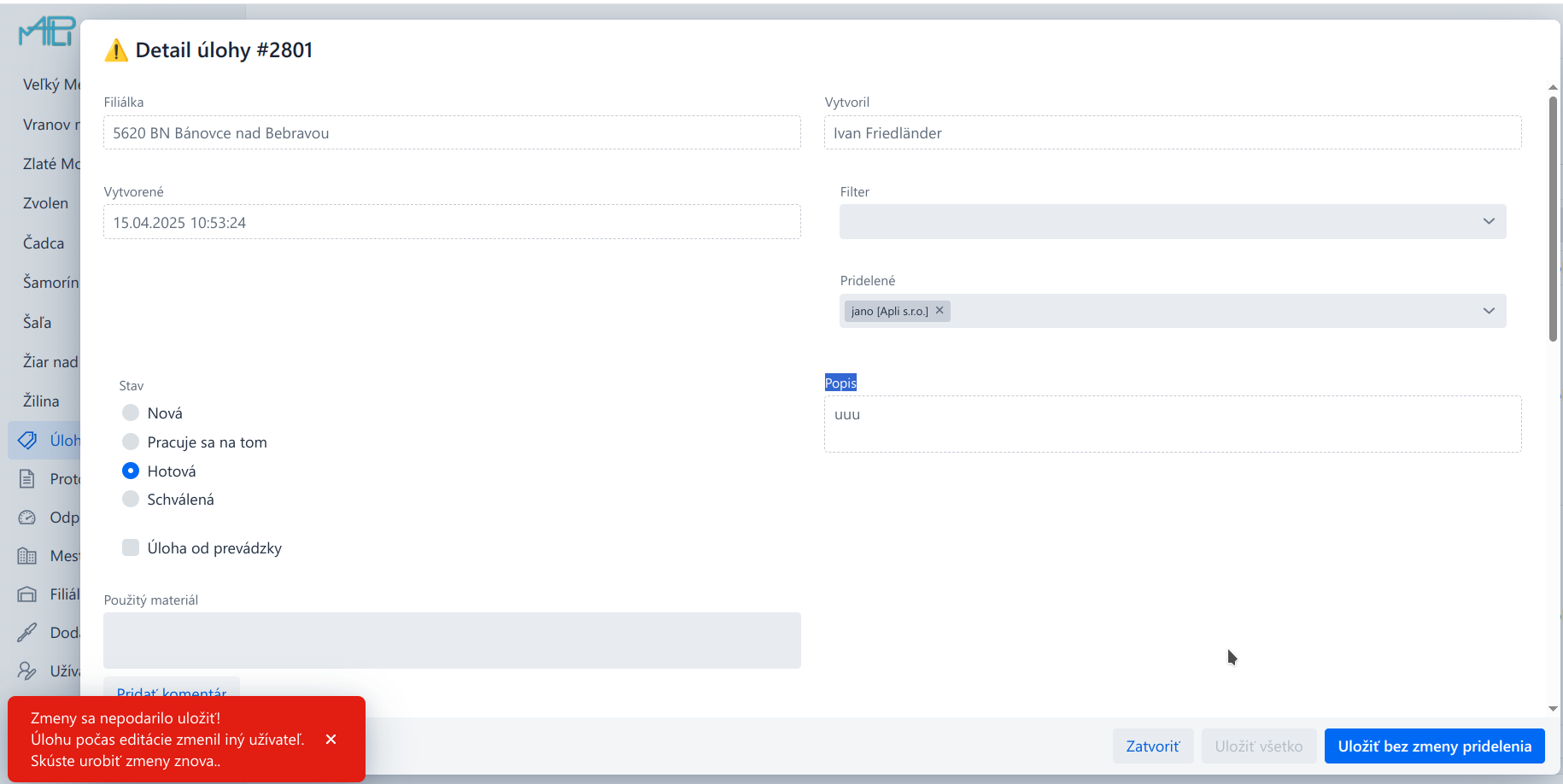This screenshot has height=784, width=1563.
Task: Open Čadca in the sidebar
Action: (x=44, y=243)
